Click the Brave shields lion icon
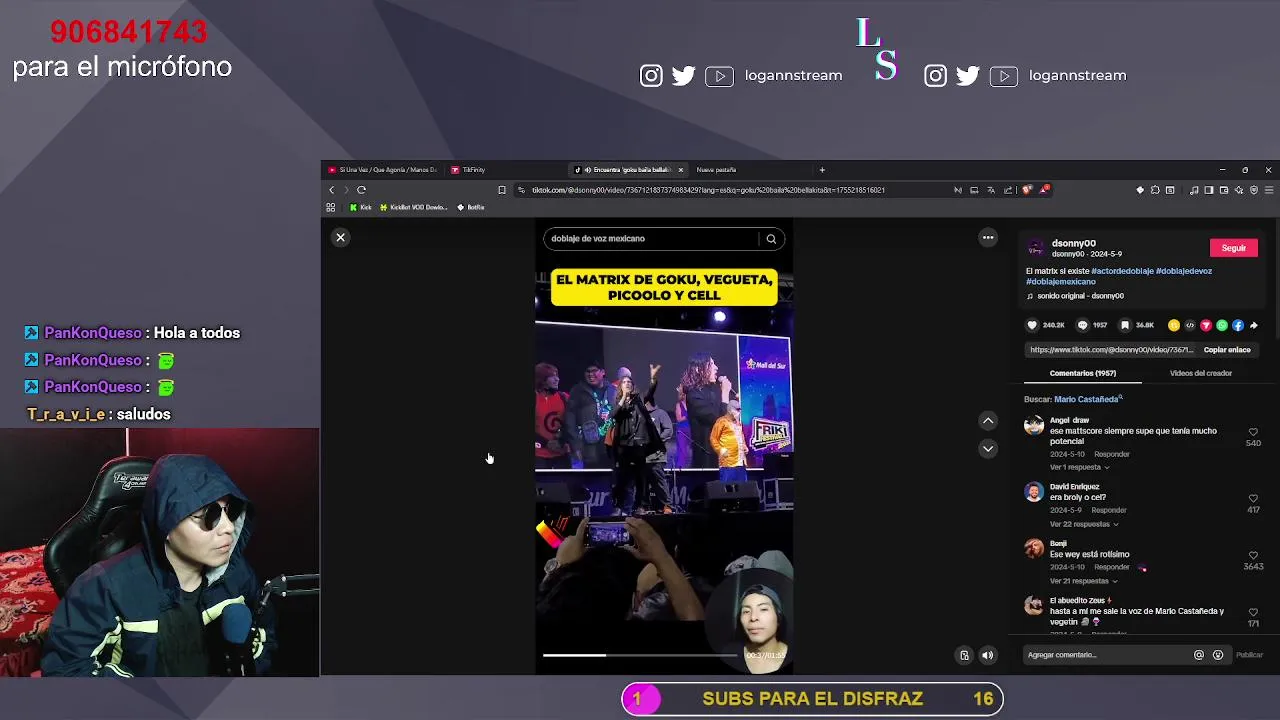This screenshot has width=1280, height=720. 1026,190
